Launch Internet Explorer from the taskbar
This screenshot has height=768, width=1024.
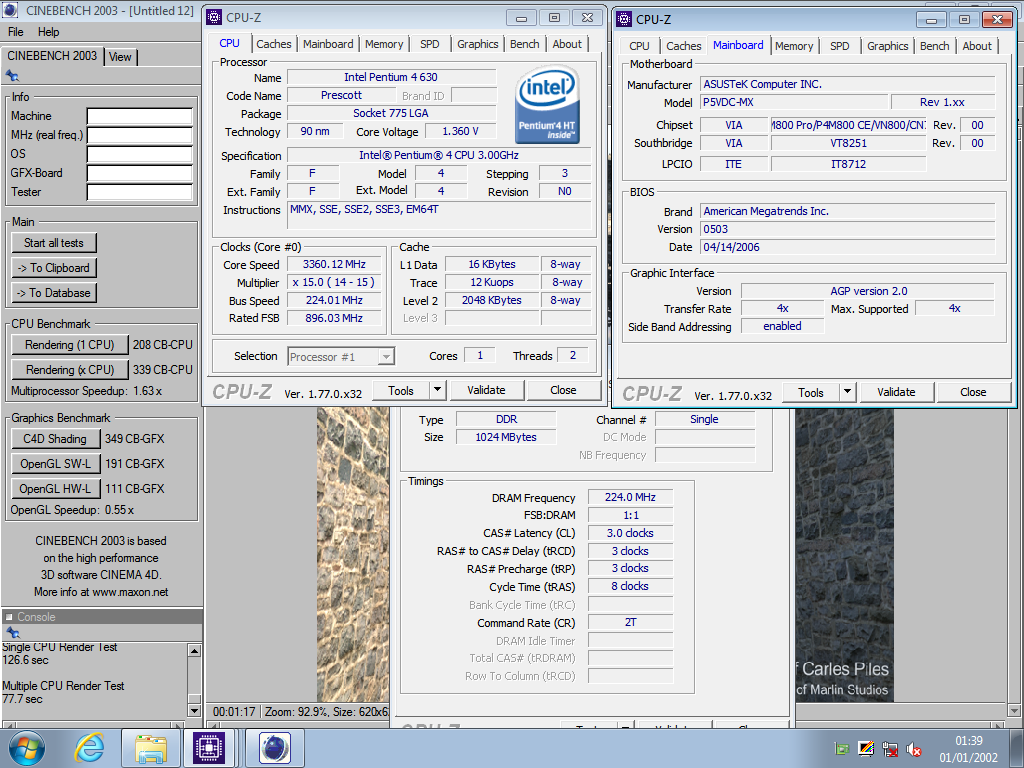pyautogui.click(x=89, y=748)
